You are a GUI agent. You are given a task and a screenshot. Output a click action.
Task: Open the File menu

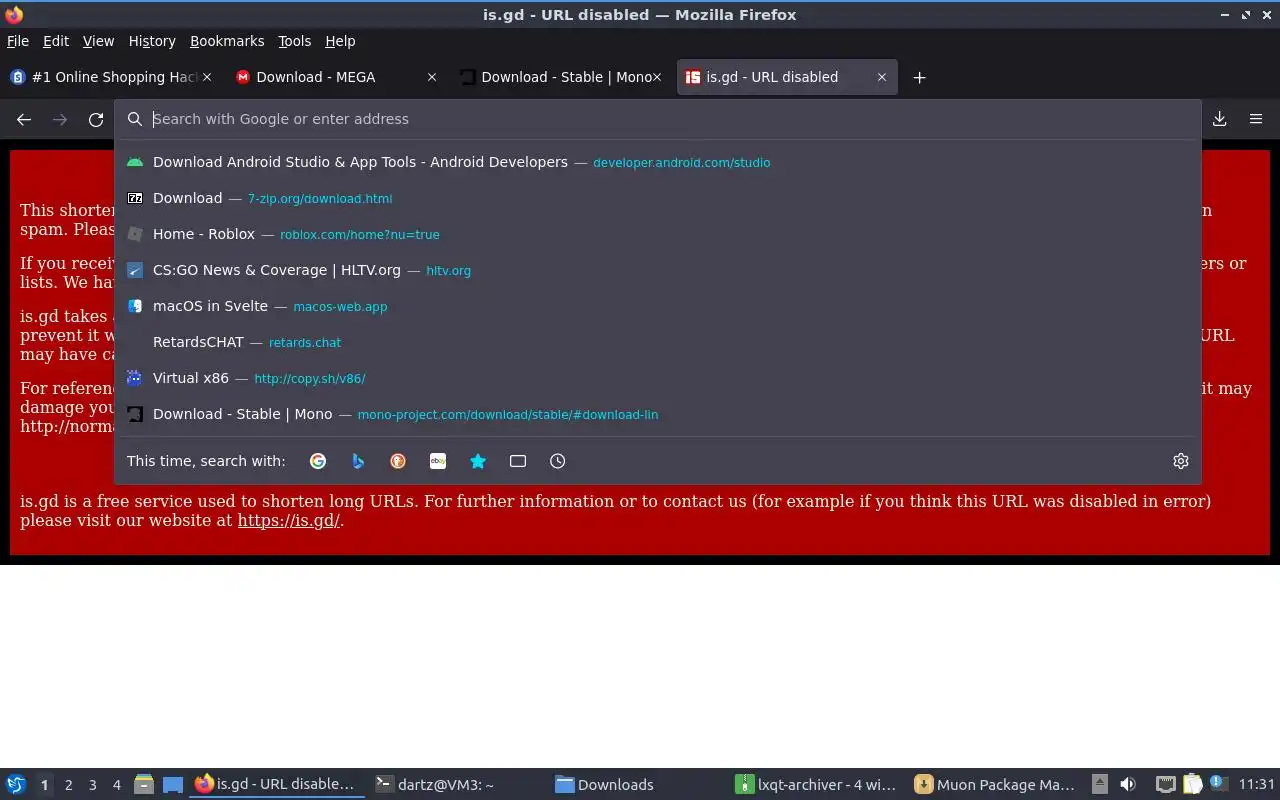18,41
